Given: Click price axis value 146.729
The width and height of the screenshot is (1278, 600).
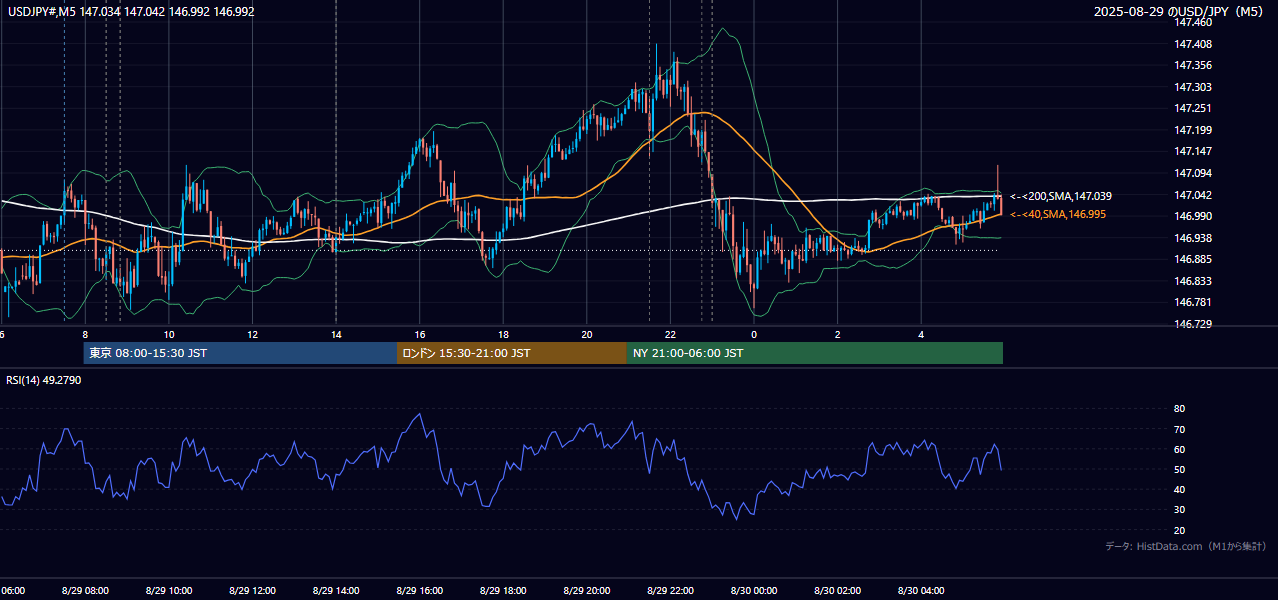Looking at the screenshot, I should click(1194, 324).
